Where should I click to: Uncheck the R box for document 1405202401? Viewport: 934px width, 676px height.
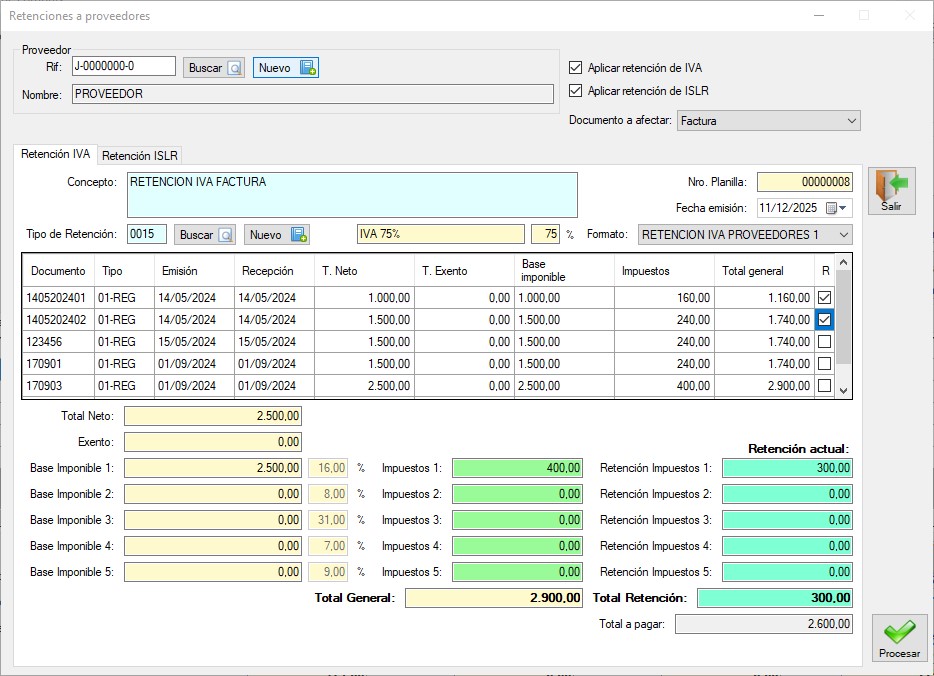pyautogui.click(x=824, y=298)
